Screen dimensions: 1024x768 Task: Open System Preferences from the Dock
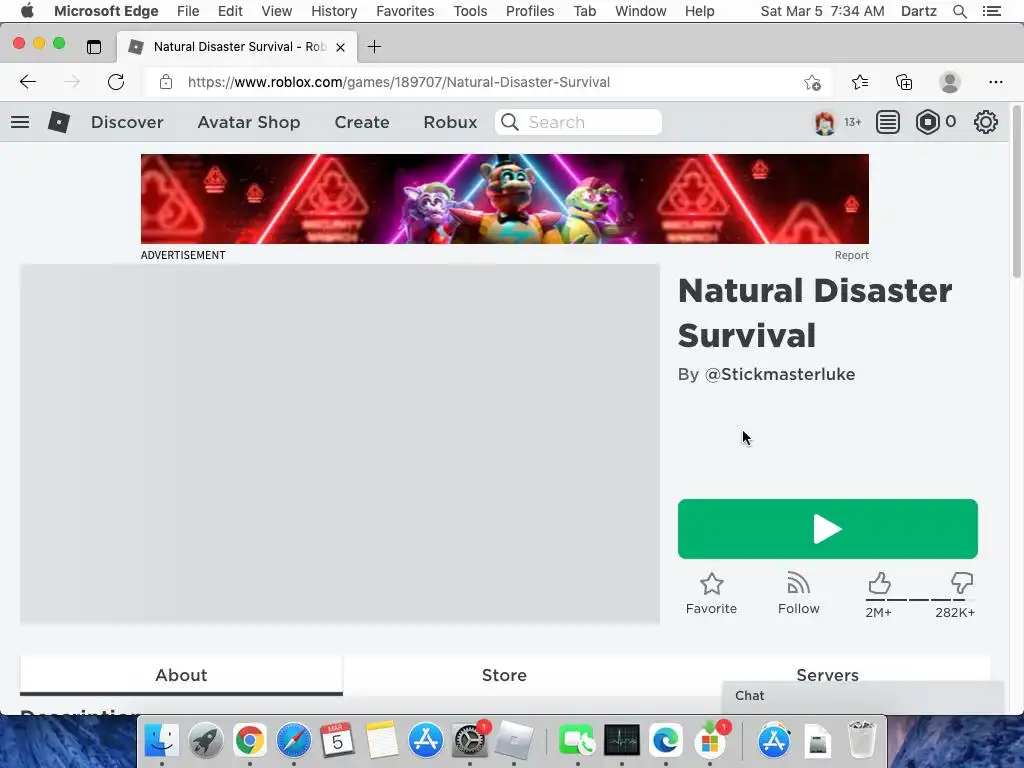(x=470, y=740)
